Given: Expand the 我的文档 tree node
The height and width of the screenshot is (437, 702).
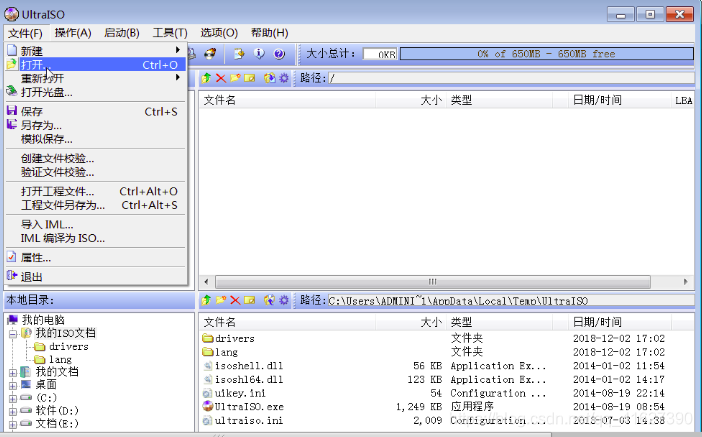Looking at the screenshot, I should point(13,373).
